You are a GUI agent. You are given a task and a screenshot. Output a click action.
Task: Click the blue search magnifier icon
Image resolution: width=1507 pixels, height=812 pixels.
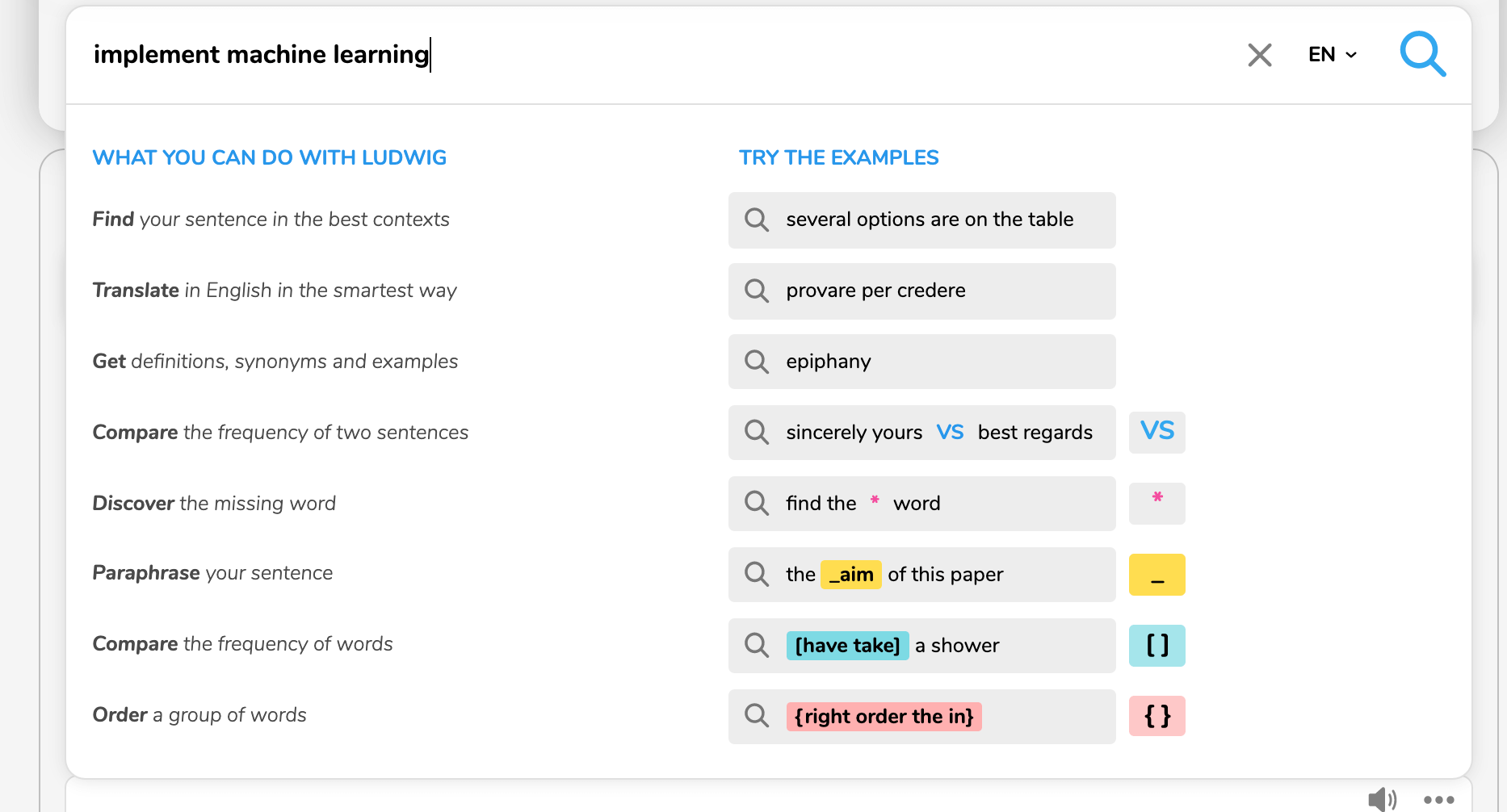1422,54
